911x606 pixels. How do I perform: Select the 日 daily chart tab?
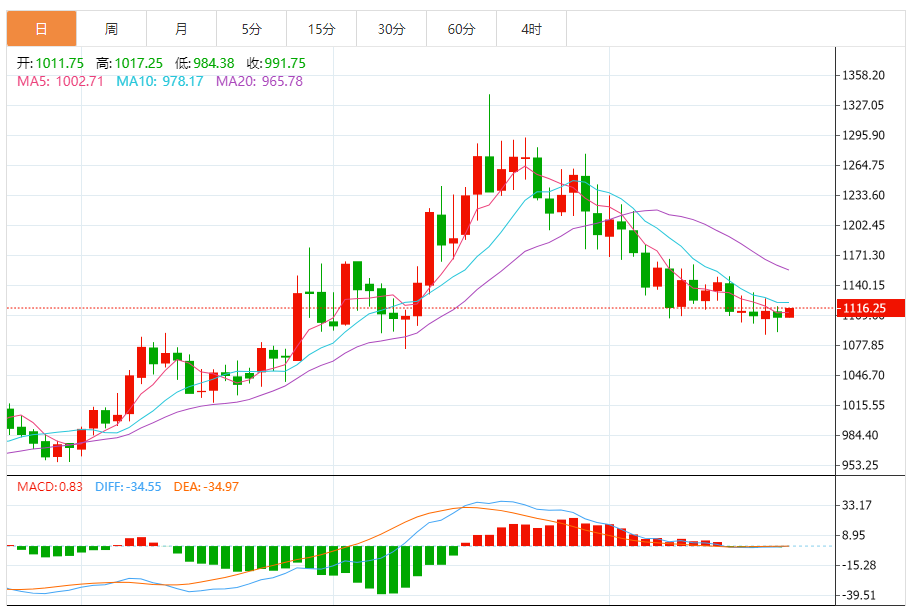(x=41, y=30)
